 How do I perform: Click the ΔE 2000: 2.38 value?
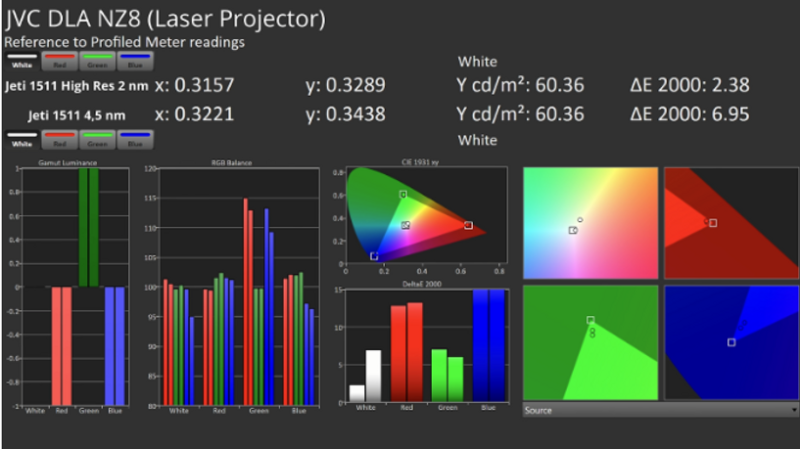[690, 85]
